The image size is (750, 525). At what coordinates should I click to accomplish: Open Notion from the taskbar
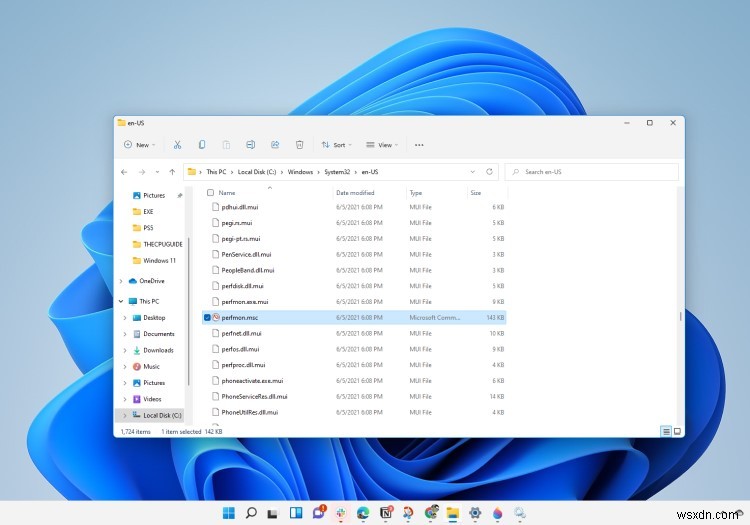(386, 513)
